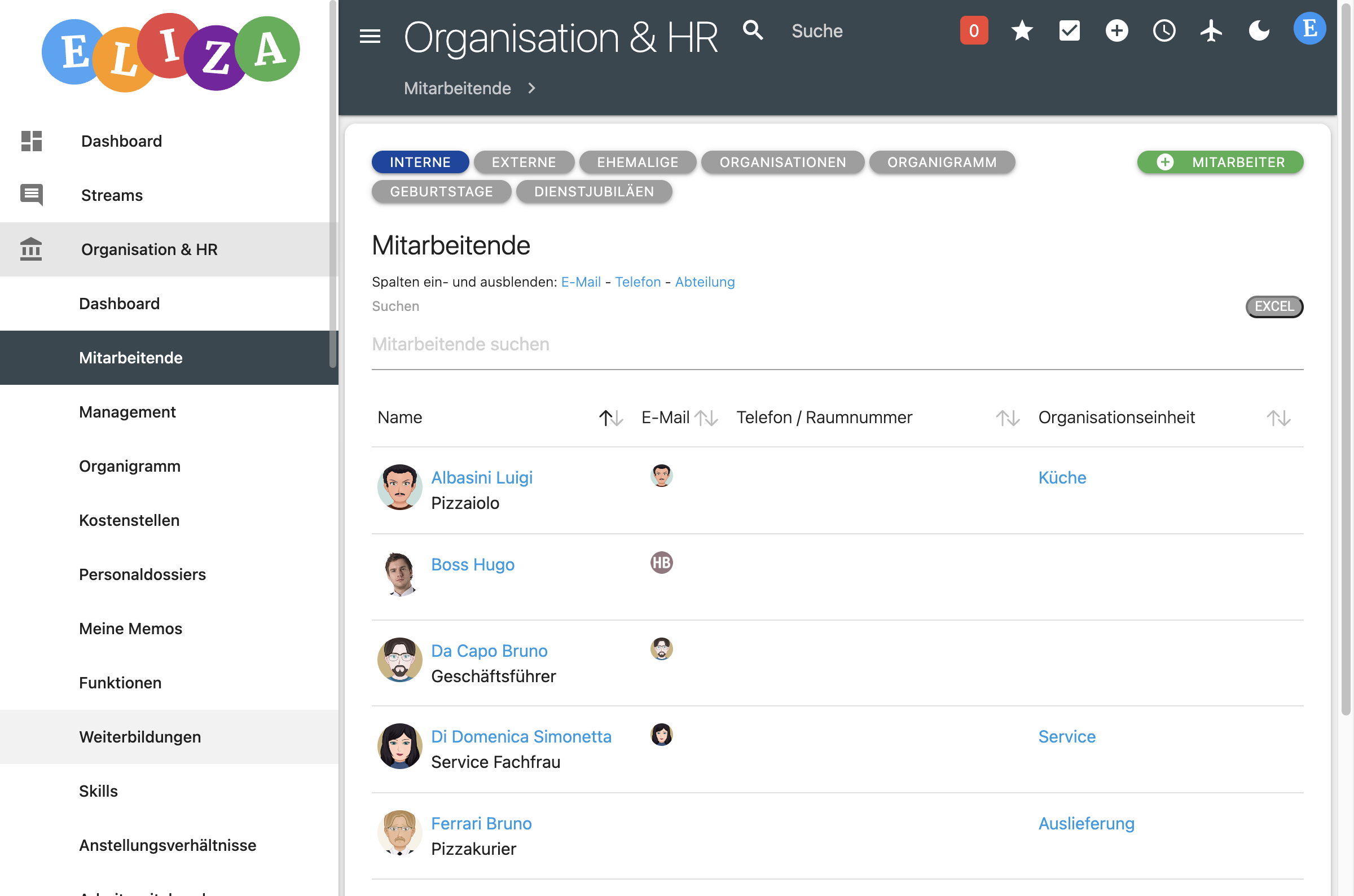Open Küche organisation unit link

1062,478
